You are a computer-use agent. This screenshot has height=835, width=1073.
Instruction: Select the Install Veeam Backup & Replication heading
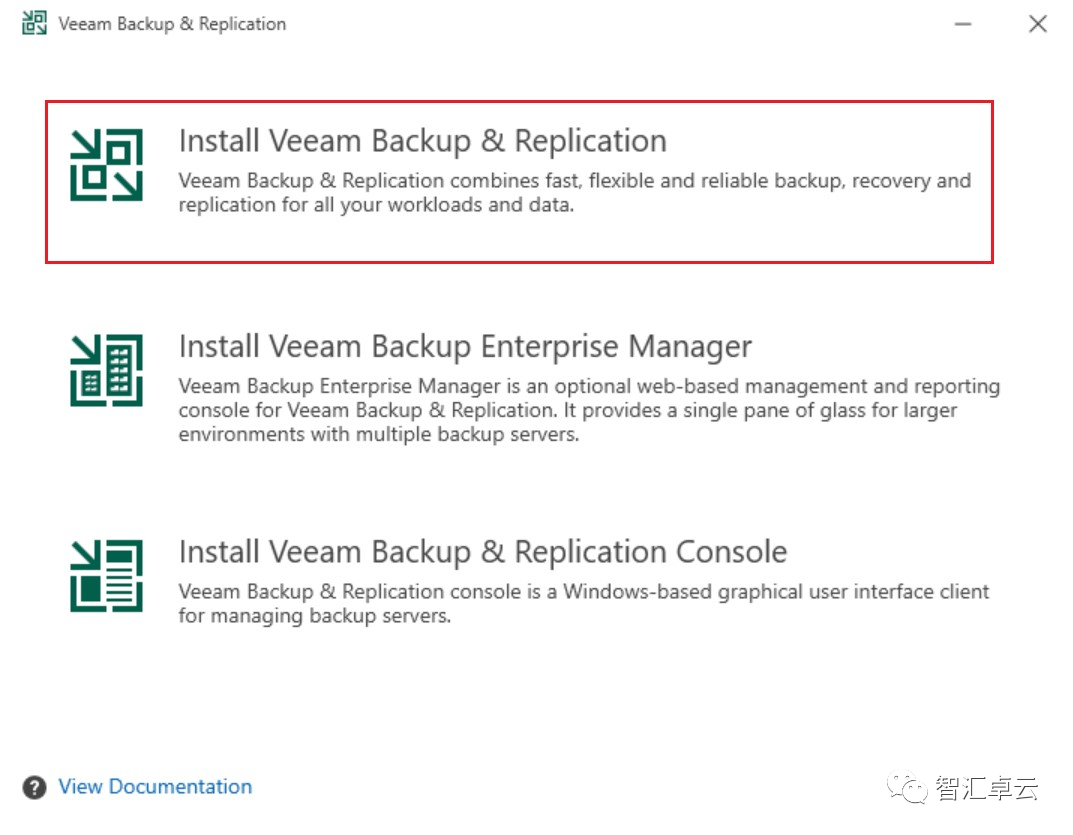coord(422,141)
